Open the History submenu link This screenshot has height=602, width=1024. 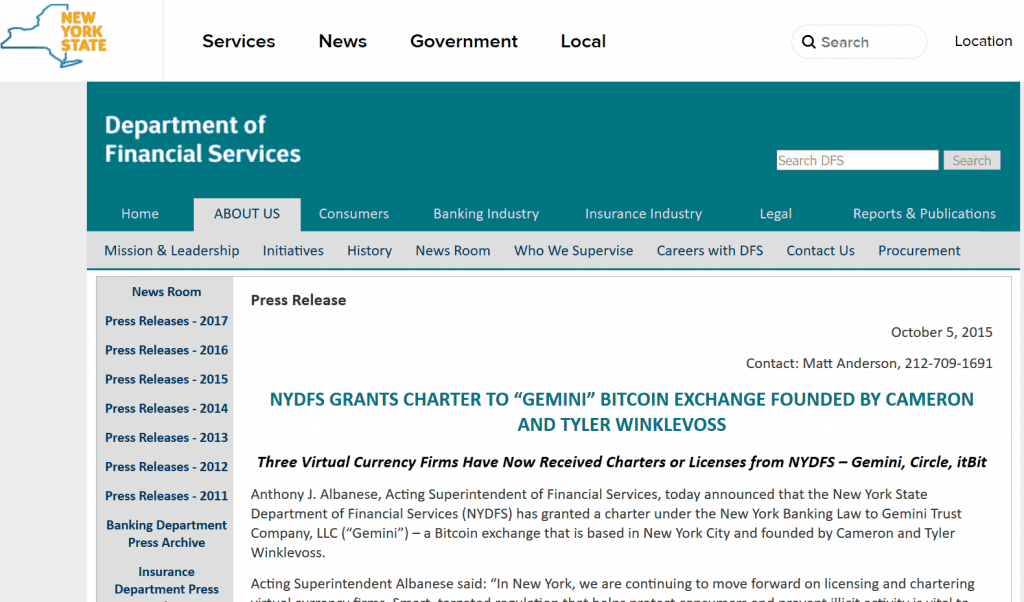[x=369, y=251]
